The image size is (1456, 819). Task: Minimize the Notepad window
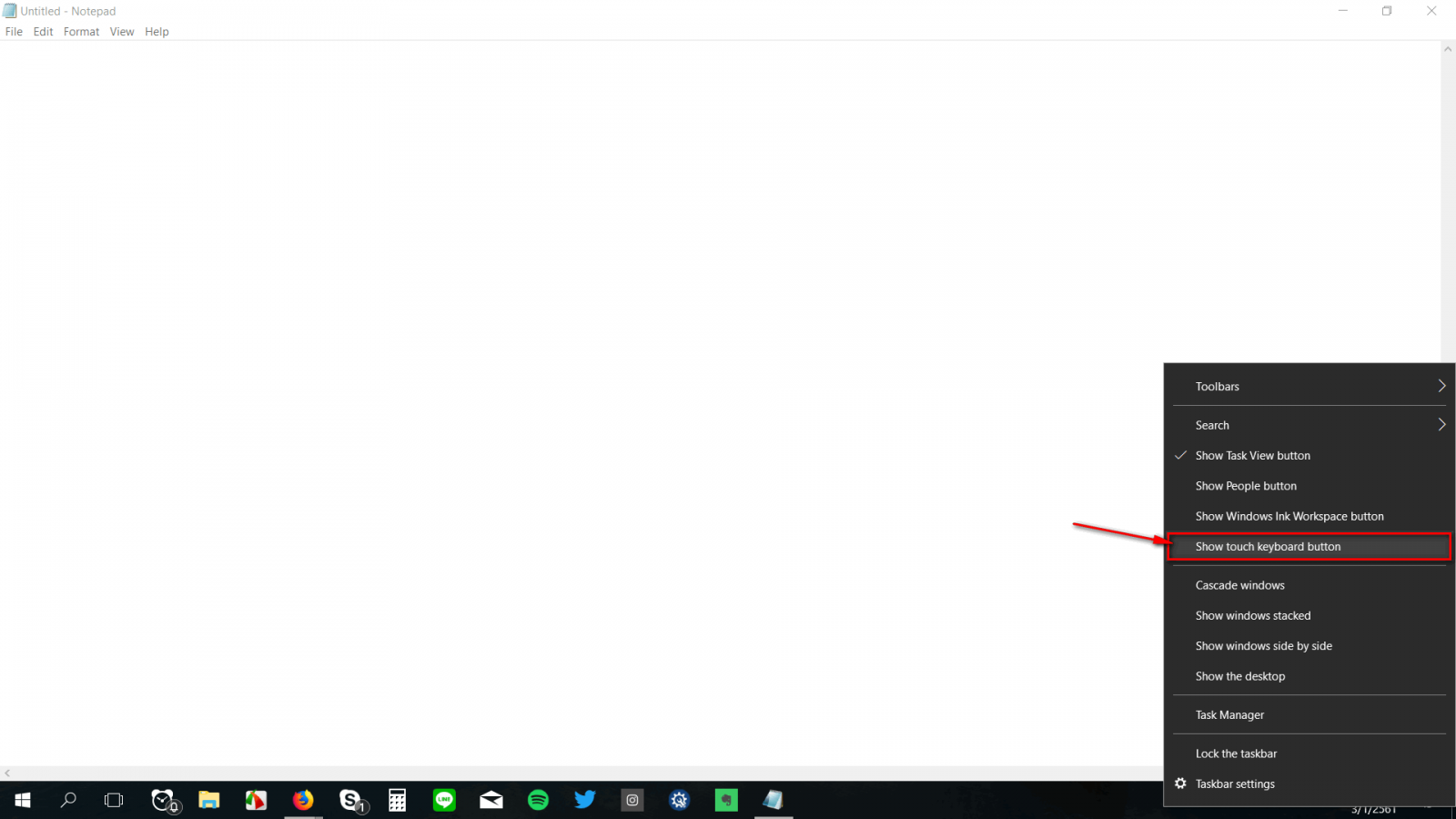click(x=1342, y=11)
